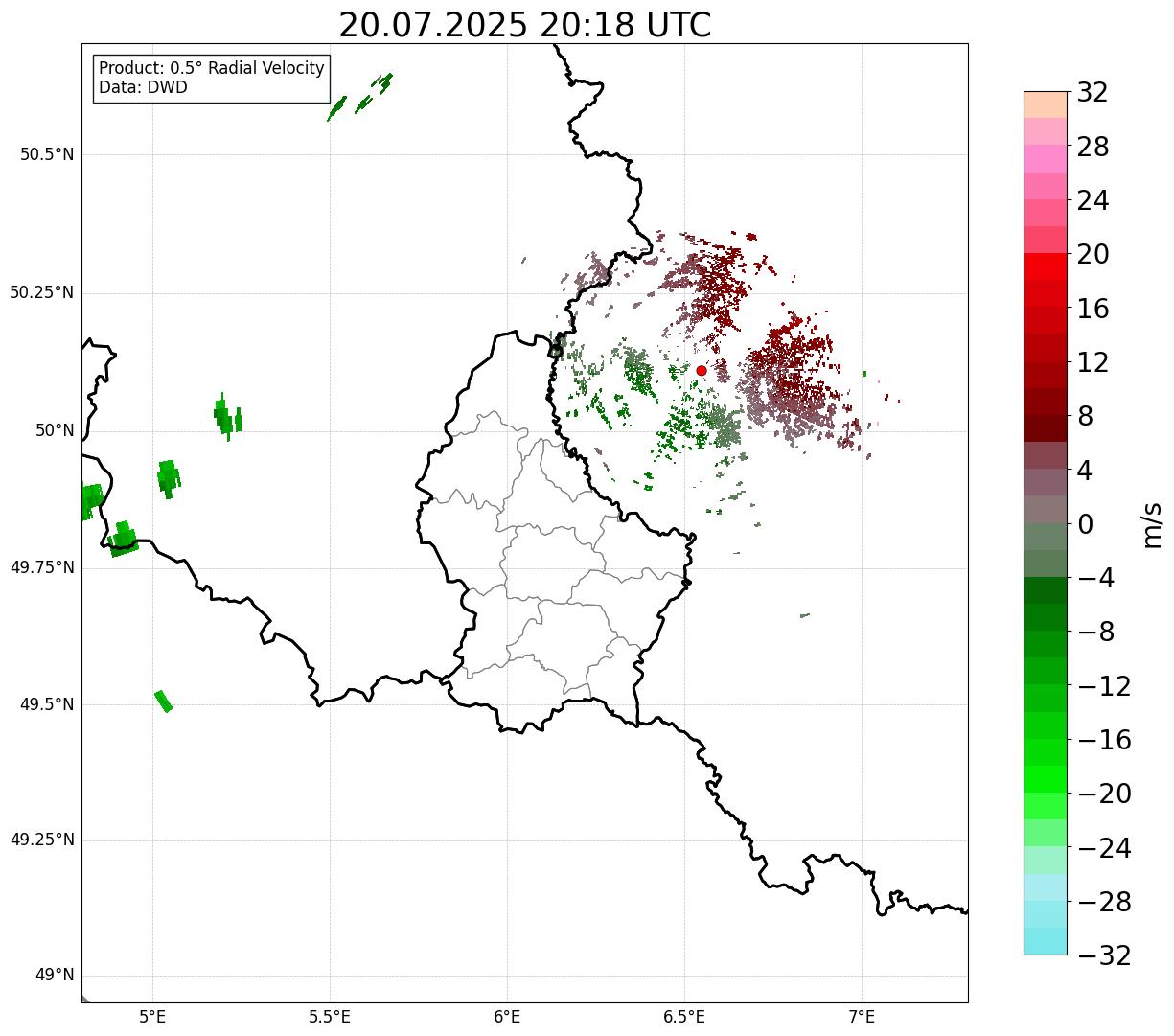Click the 50.5°N latitude label

47,154
